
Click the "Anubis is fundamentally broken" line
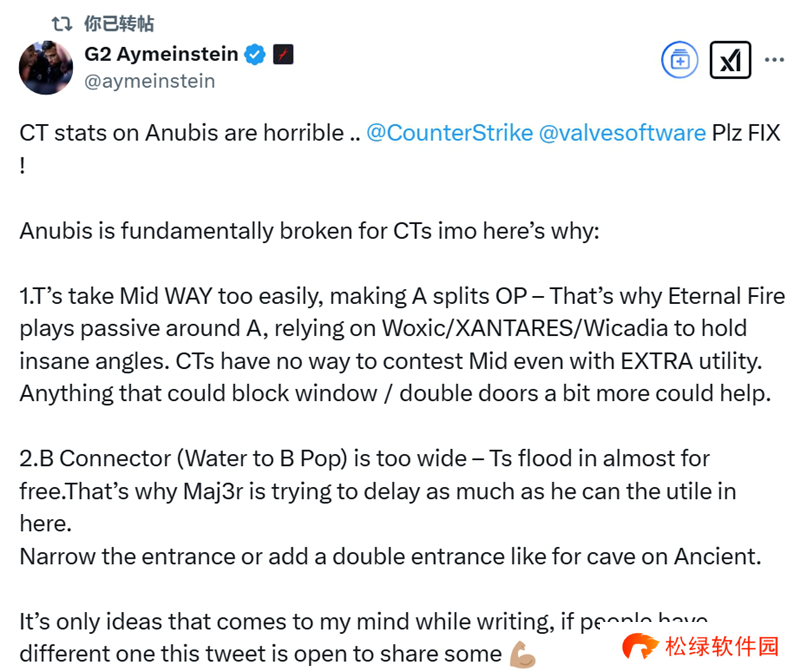tap(310, 231)
